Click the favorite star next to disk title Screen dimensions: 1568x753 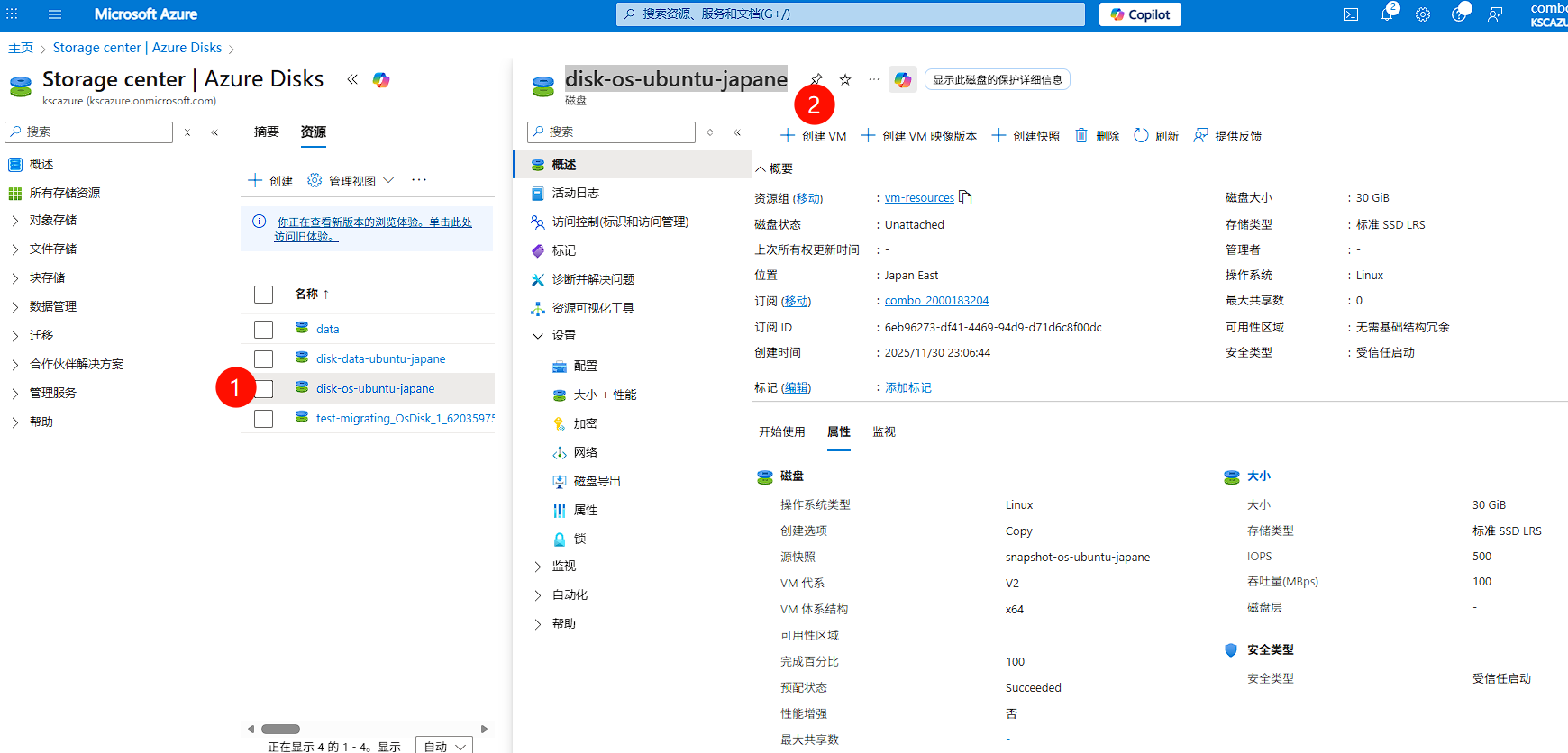[x=845, y=79]
